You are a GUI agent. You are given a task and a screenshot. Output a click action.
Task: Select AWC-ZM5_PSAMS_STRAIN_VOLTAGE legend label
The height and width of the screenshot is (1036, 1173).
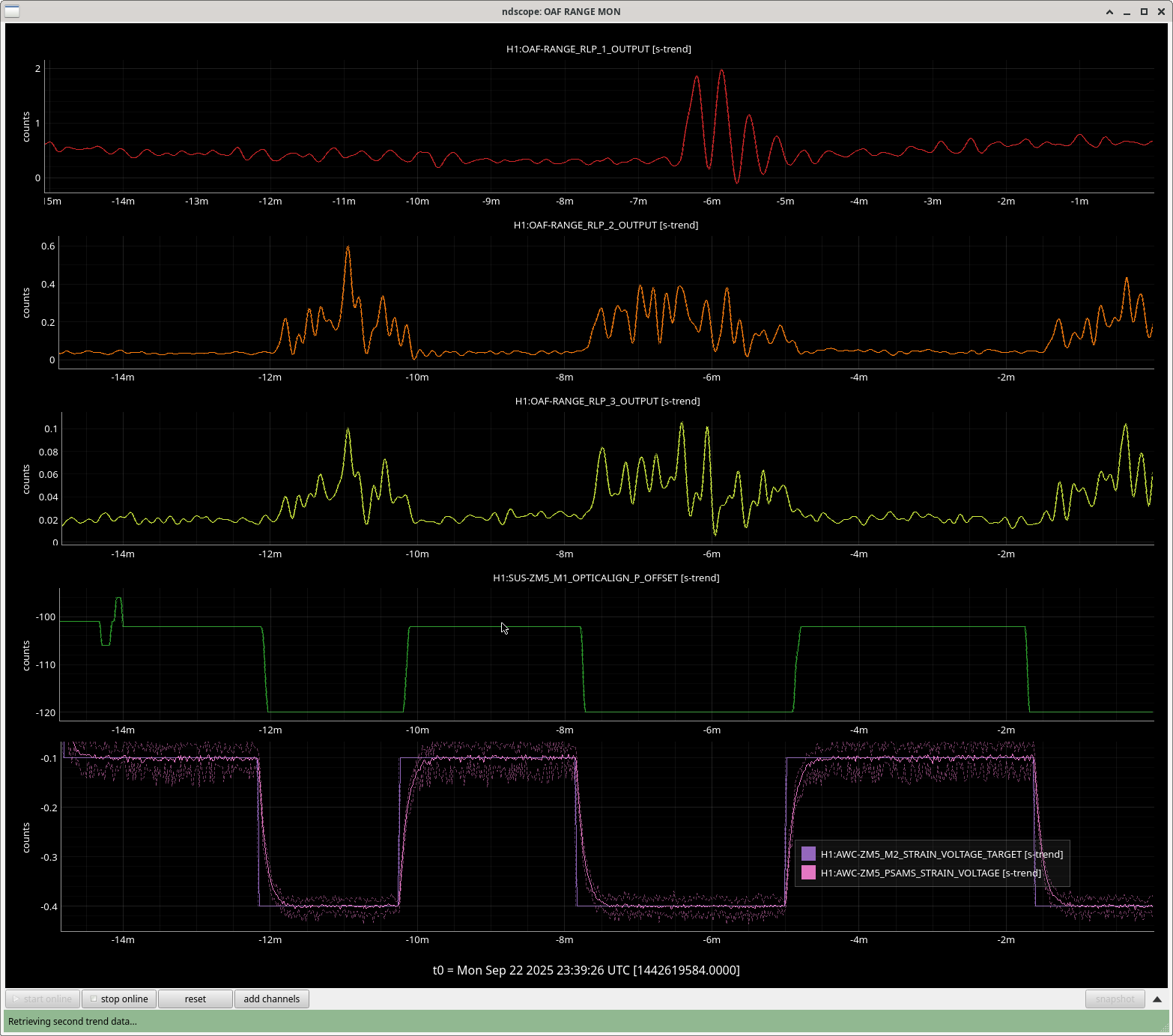(x=930, y=873)
